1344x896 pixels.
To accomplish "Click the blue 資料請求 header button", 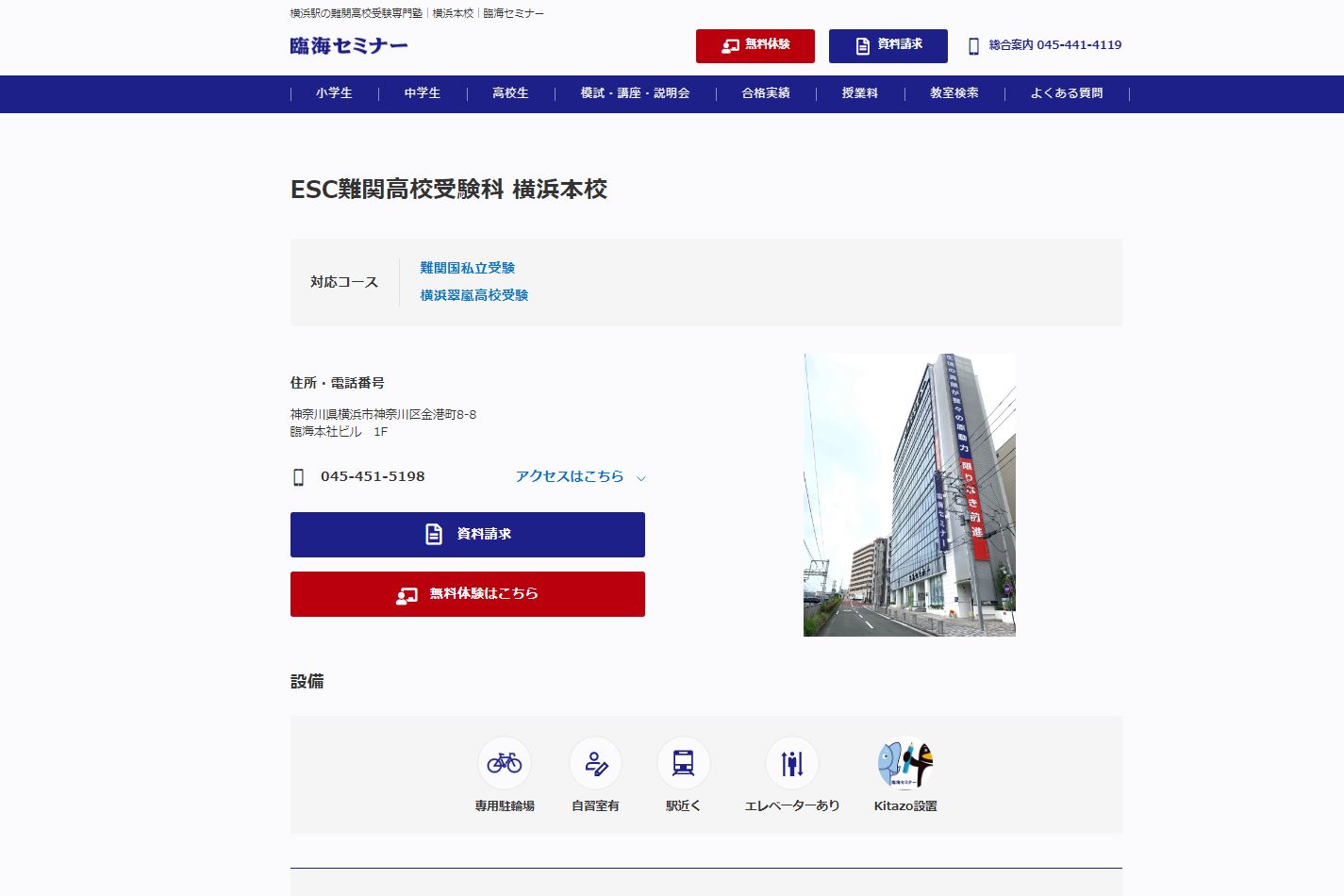I will coord(888,46).
